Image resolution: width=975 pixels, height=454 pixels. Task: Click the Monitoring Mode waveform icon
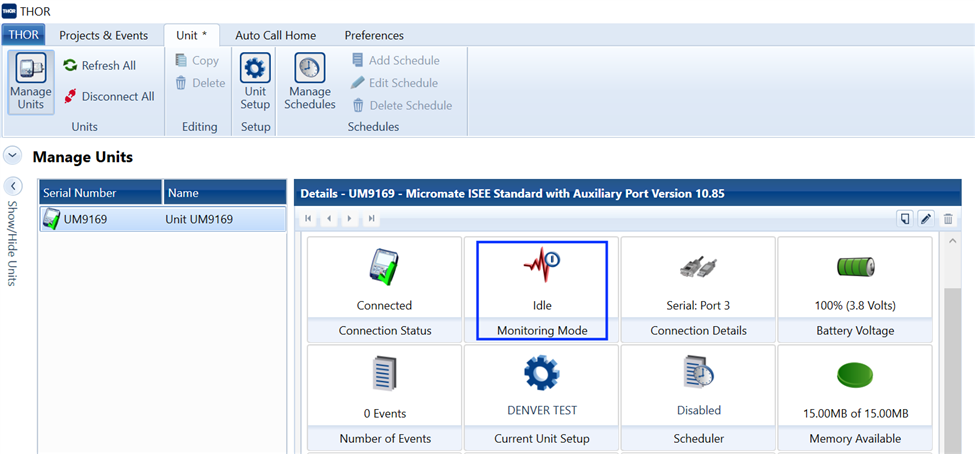pyautogui.click(x=541, y=264)
